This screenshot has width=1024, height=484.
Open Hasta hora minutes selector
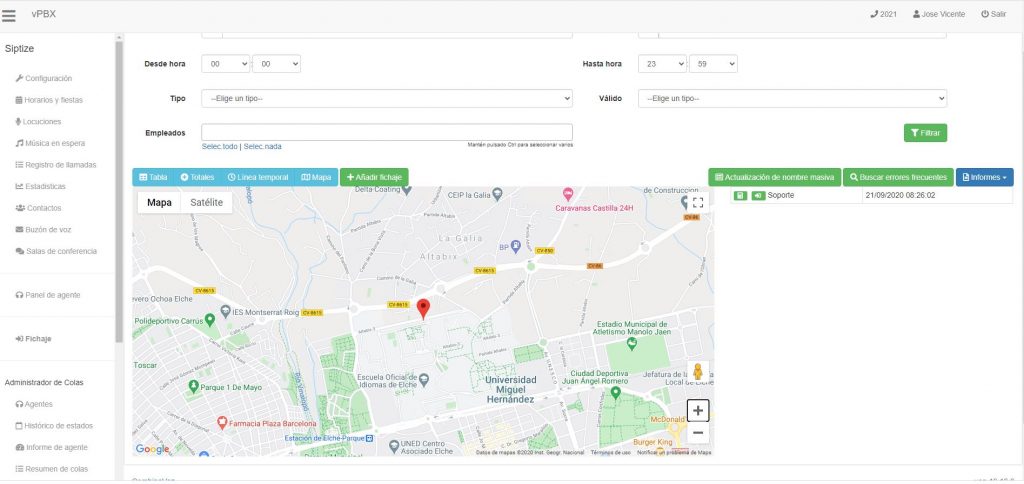(x=713, y=64)
